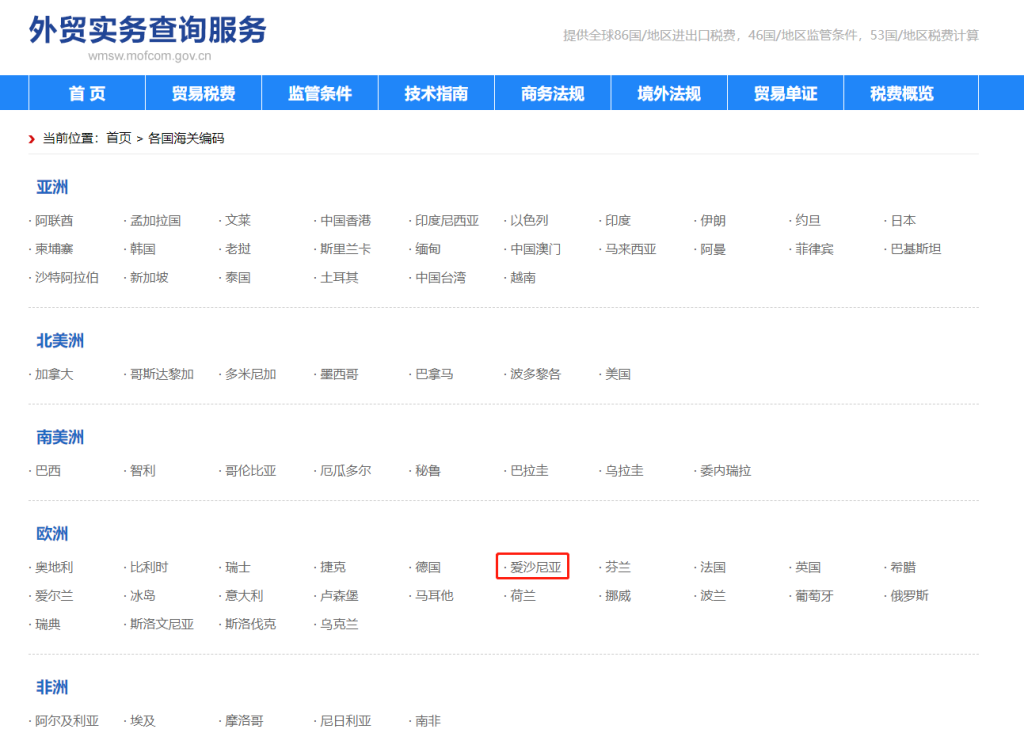Select 文莱 in the Asia list

[238, 221]
